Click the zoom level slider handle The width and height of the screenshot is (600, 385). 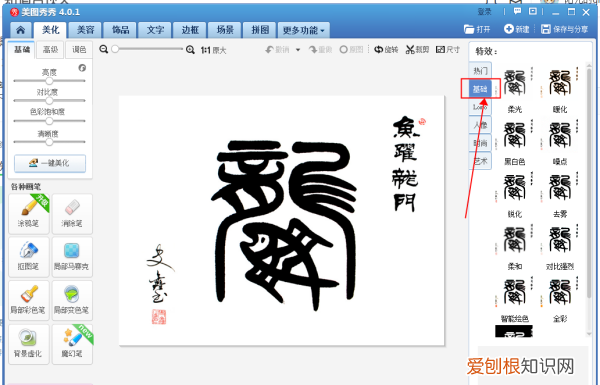click(115, 49)
